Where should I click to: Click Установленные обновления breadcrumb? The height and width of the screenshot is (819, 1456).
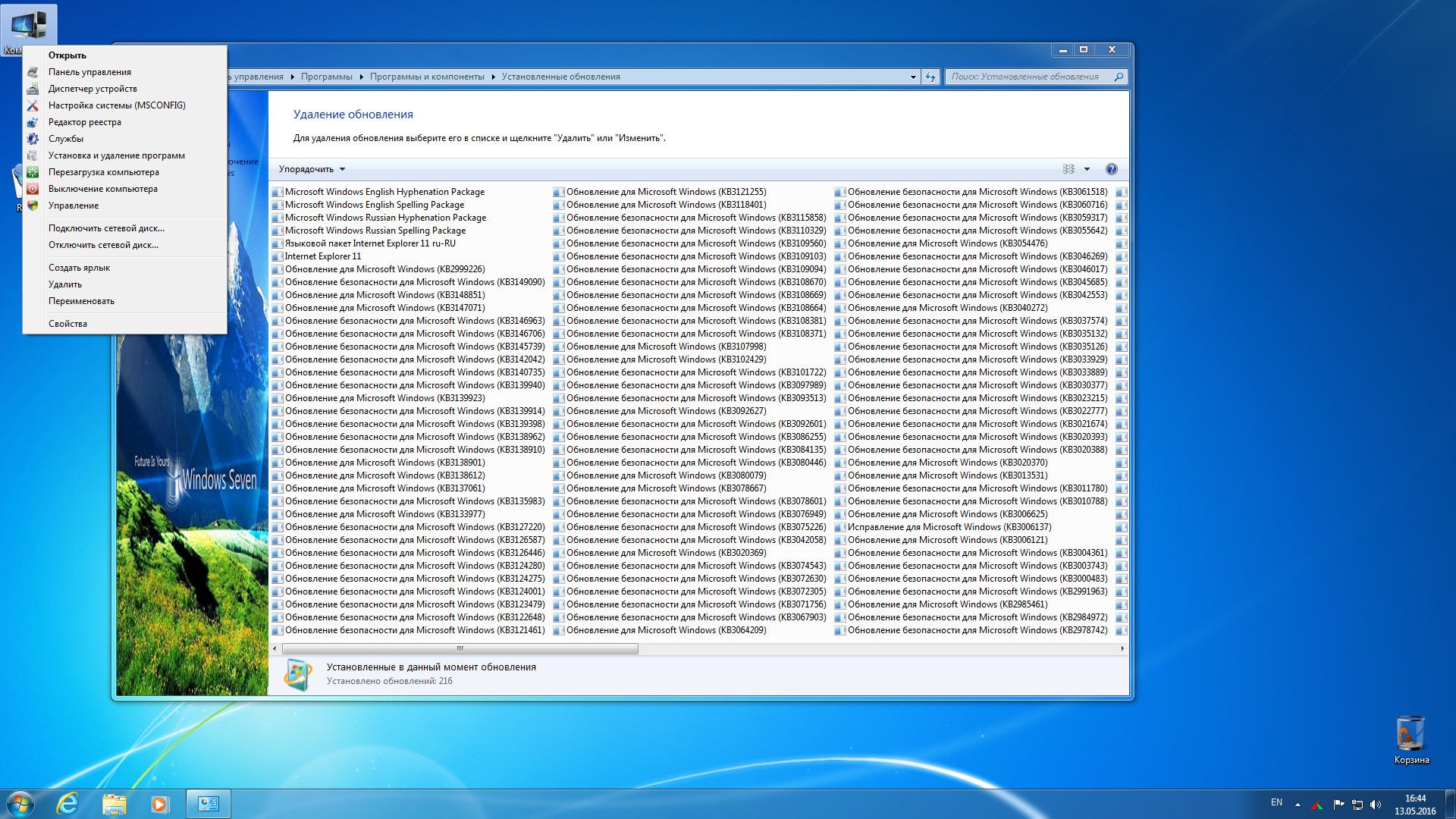point(560,77)
